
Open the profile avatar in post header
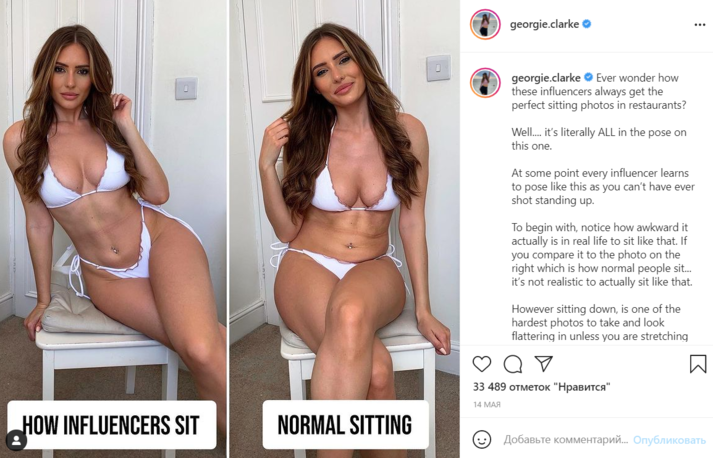click(485, 24)
